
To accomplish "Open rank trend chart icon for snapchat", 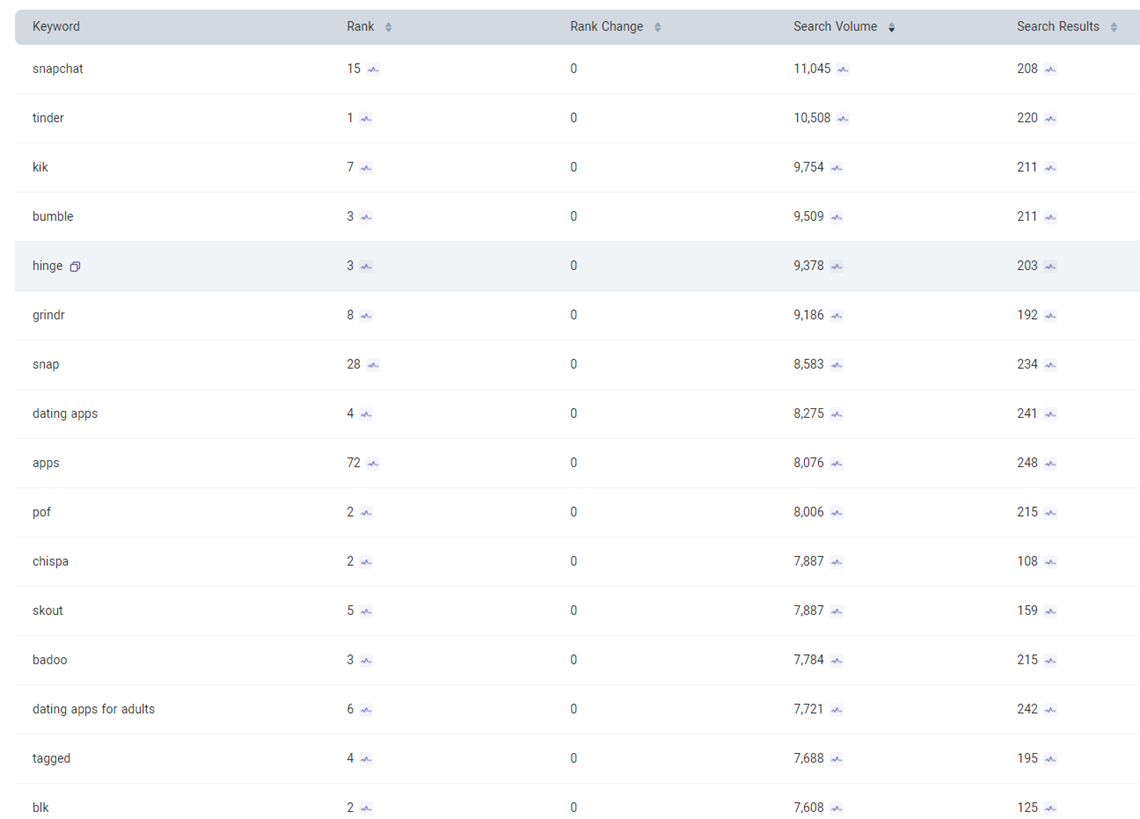I will coord(373,70).
